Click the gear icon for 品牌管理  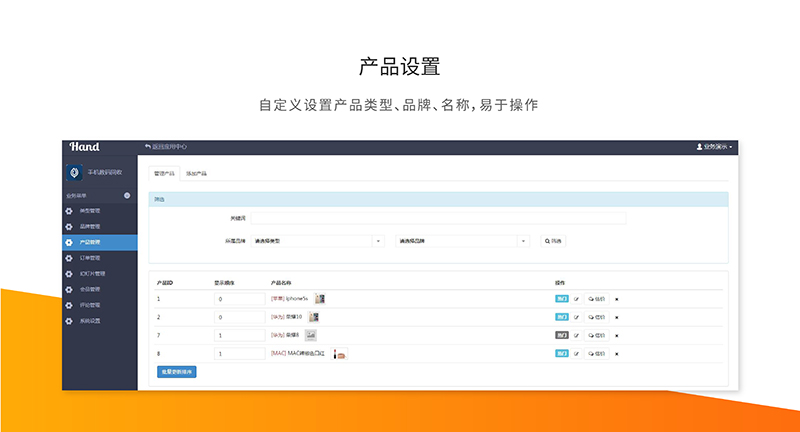pos(69,226)
